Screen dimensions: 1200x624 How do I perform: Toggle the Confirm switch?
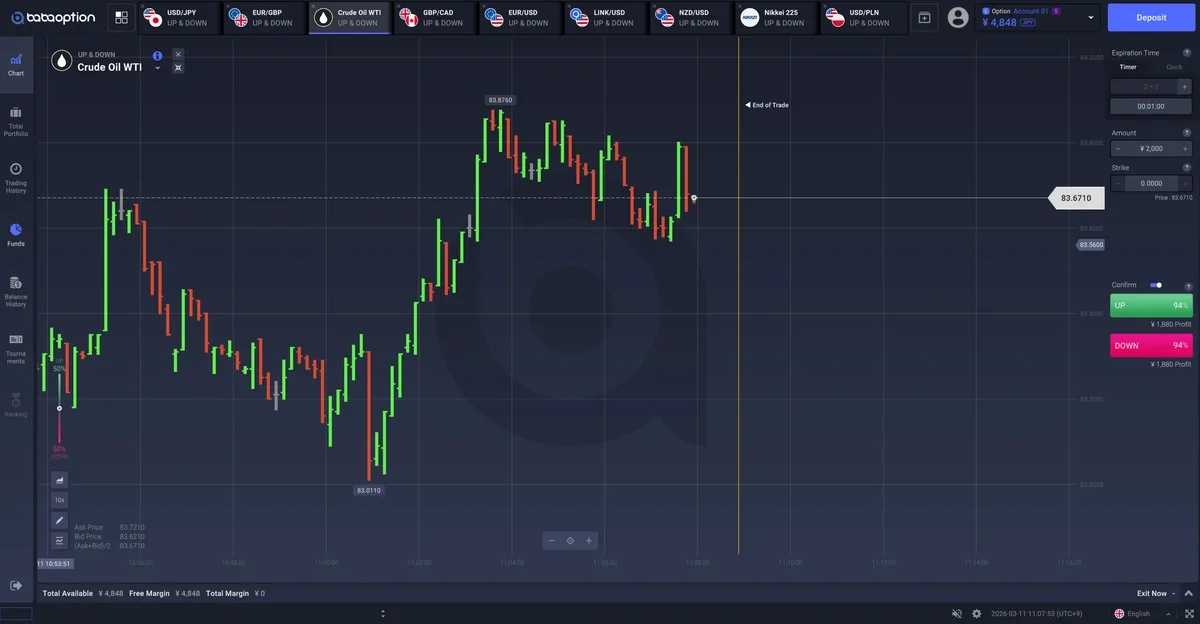[x=1156, y=285]
